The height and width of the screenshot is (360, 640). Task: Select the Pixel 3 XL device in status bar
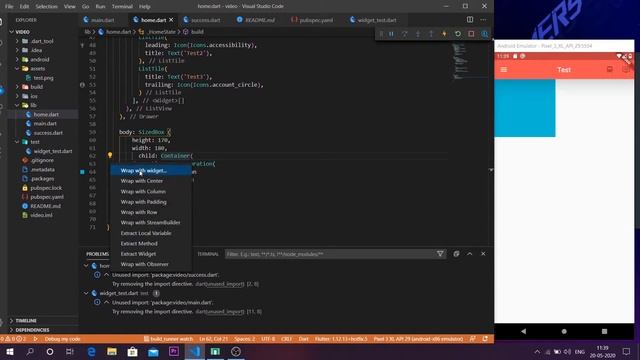[x=418, y=339]
